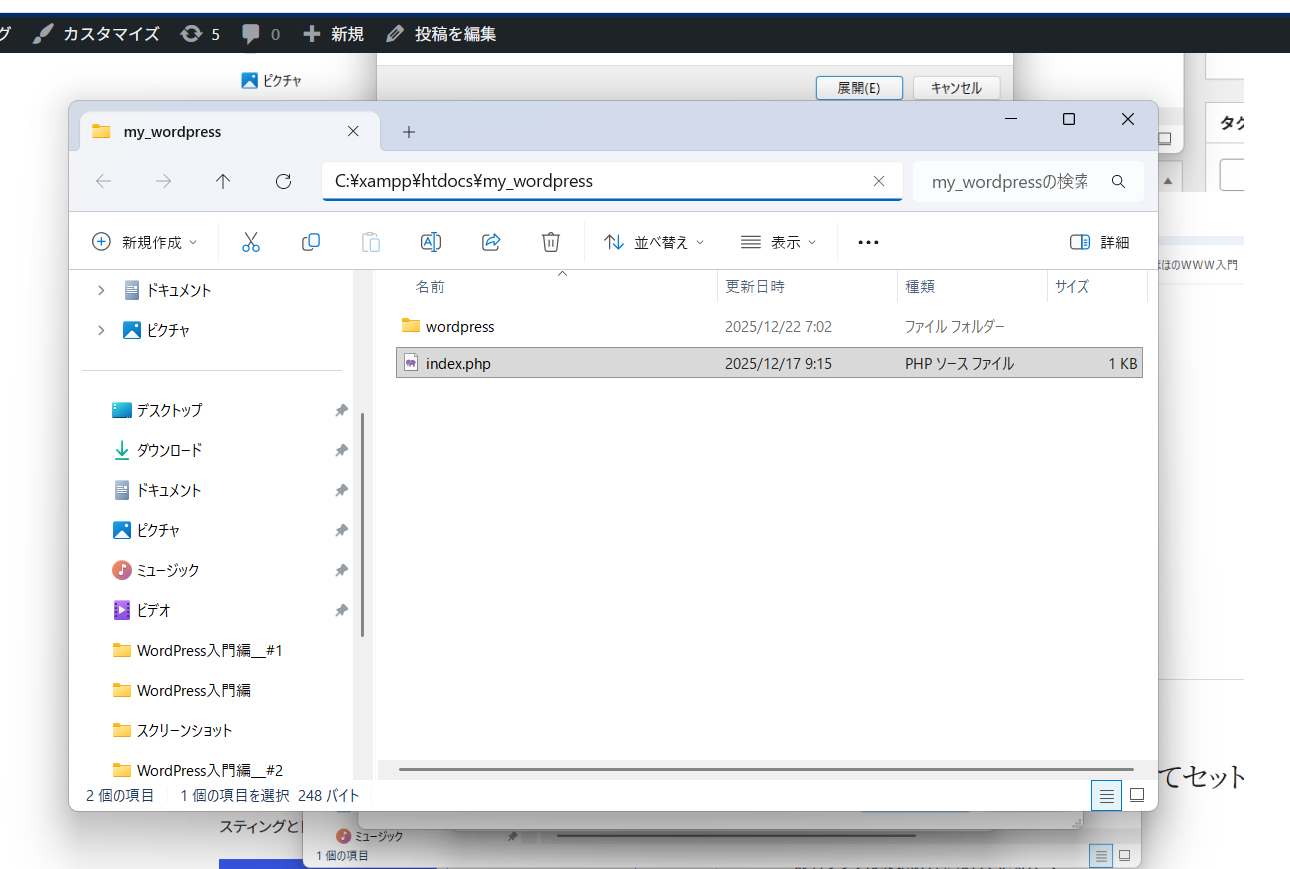
Task: Click the Copy icon in toolbar
Action: 311,242
